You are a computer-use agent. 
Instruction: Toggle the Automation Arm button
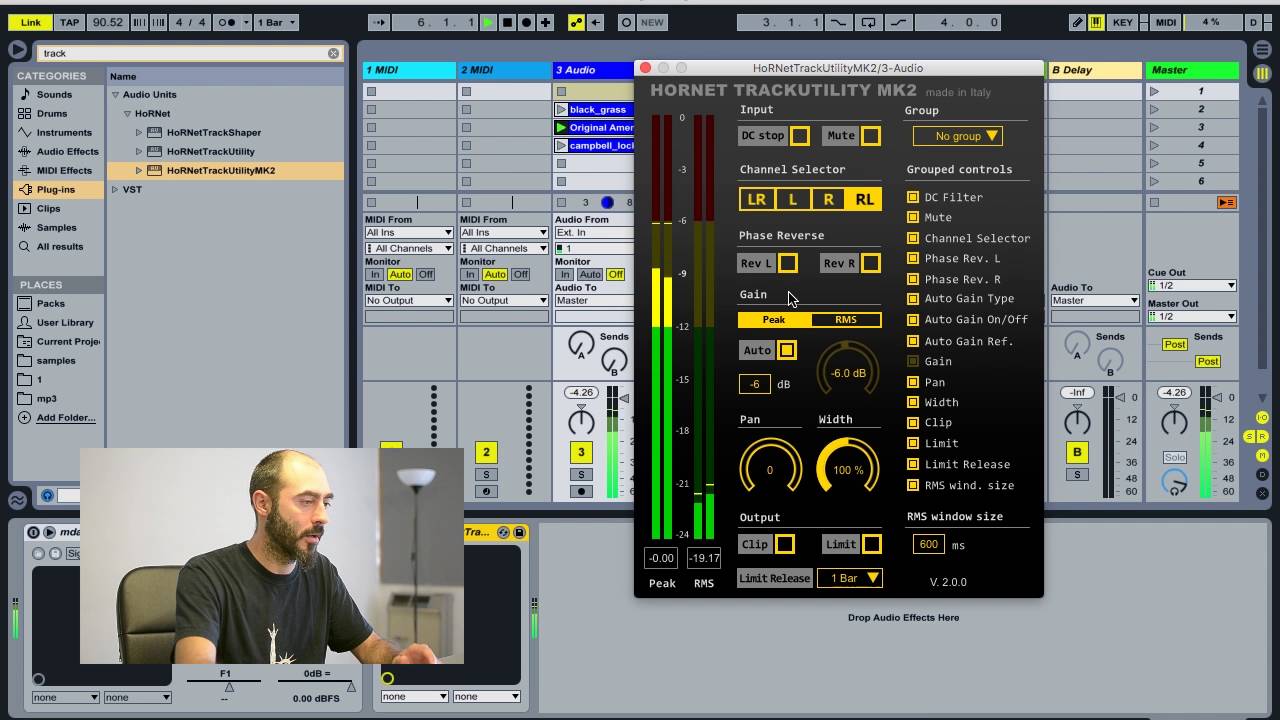point(576,22)
